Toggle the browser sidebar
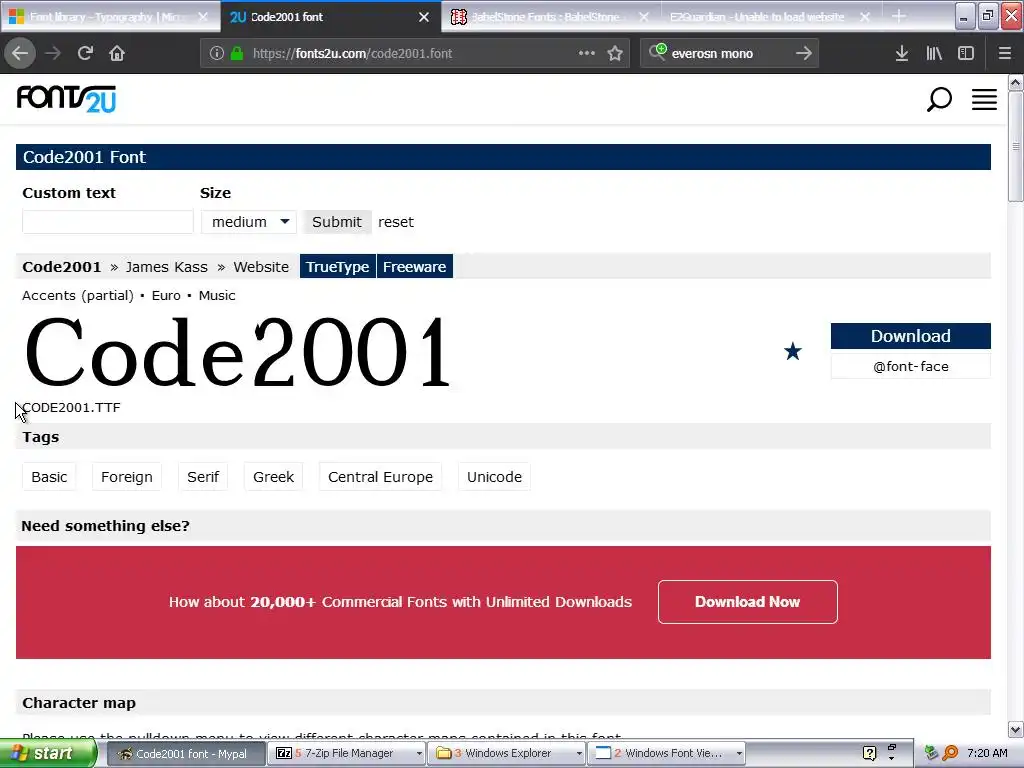The width and height of the screenshot is (1024, 768). 966,54
